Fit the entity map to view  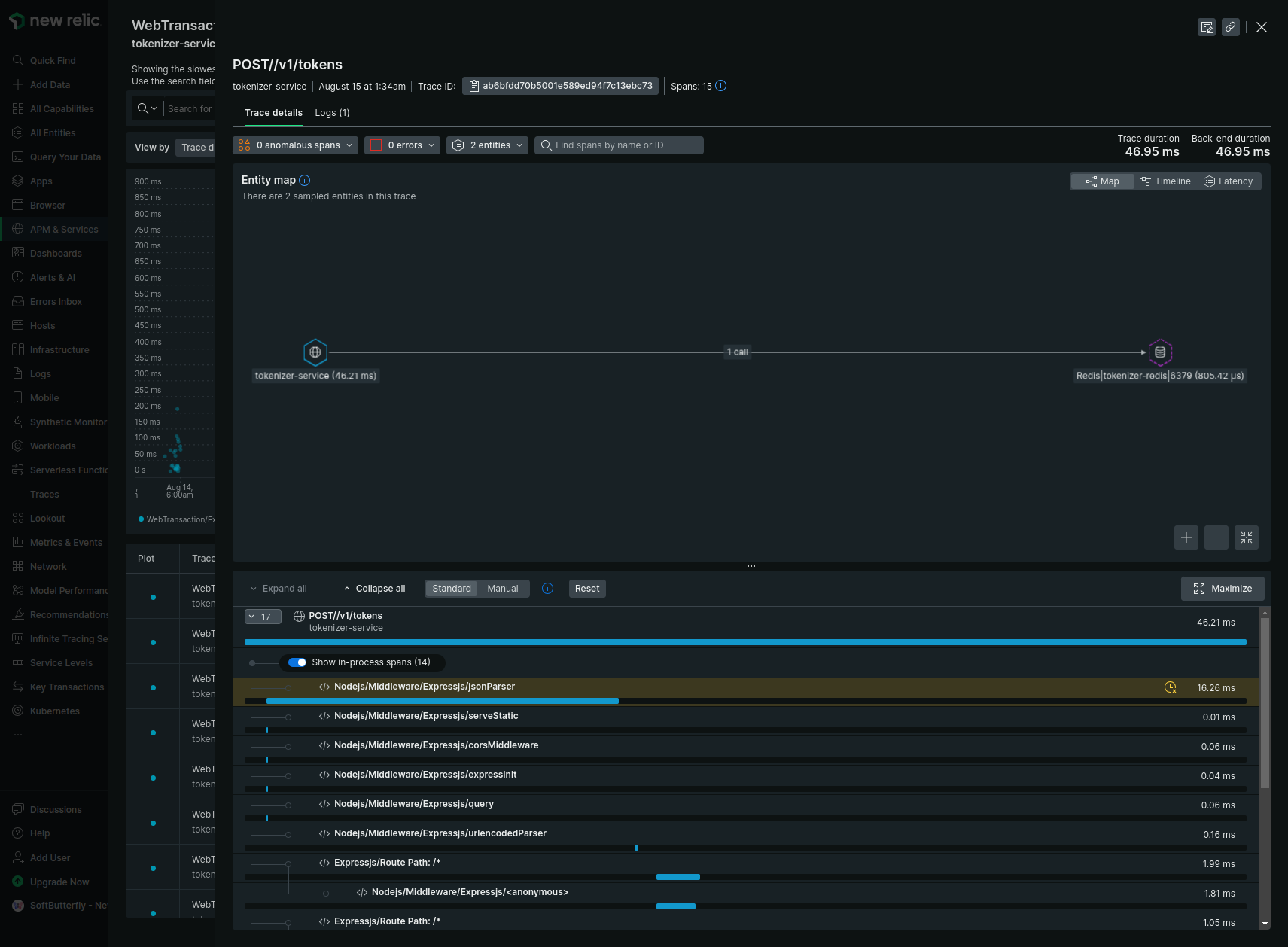(x=1247, y=537)
